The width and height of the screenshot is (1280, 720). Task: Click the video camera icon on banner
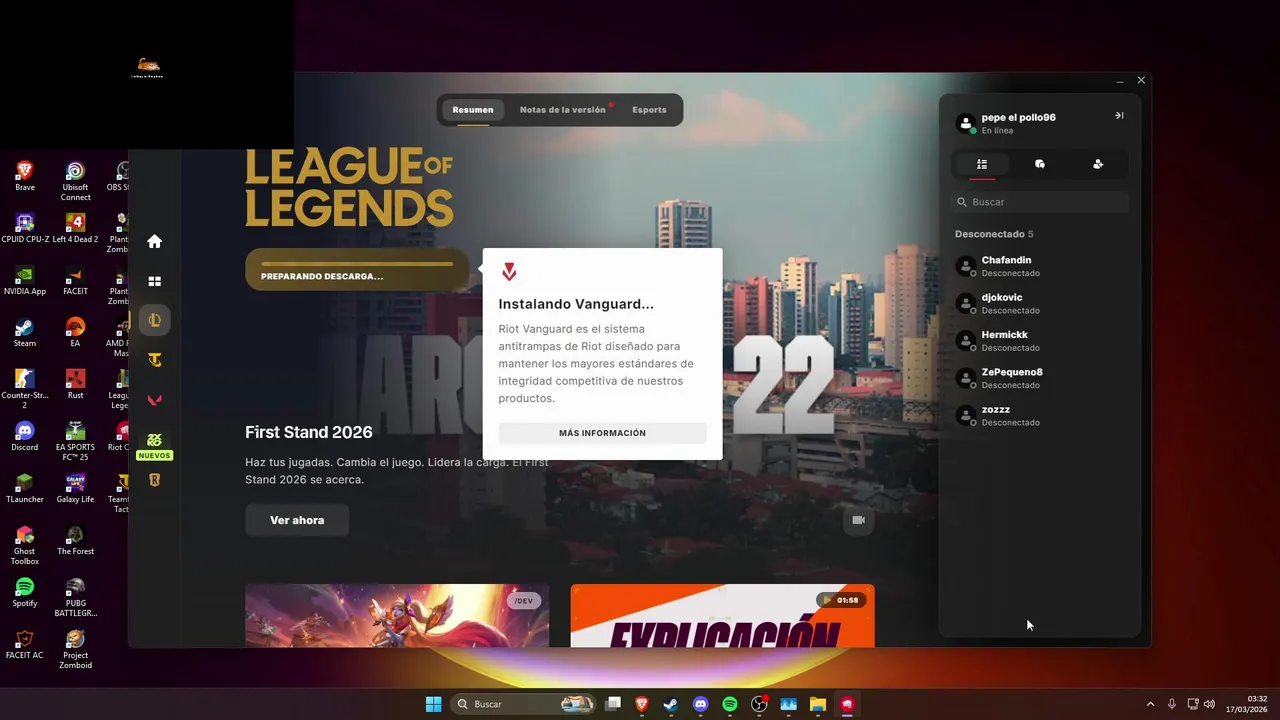tap(858, 520)
